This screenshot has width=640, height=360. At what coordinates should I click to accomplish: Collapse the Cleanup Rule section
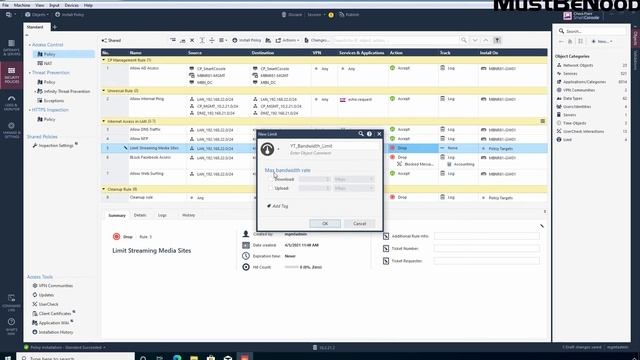pos(104,189)
